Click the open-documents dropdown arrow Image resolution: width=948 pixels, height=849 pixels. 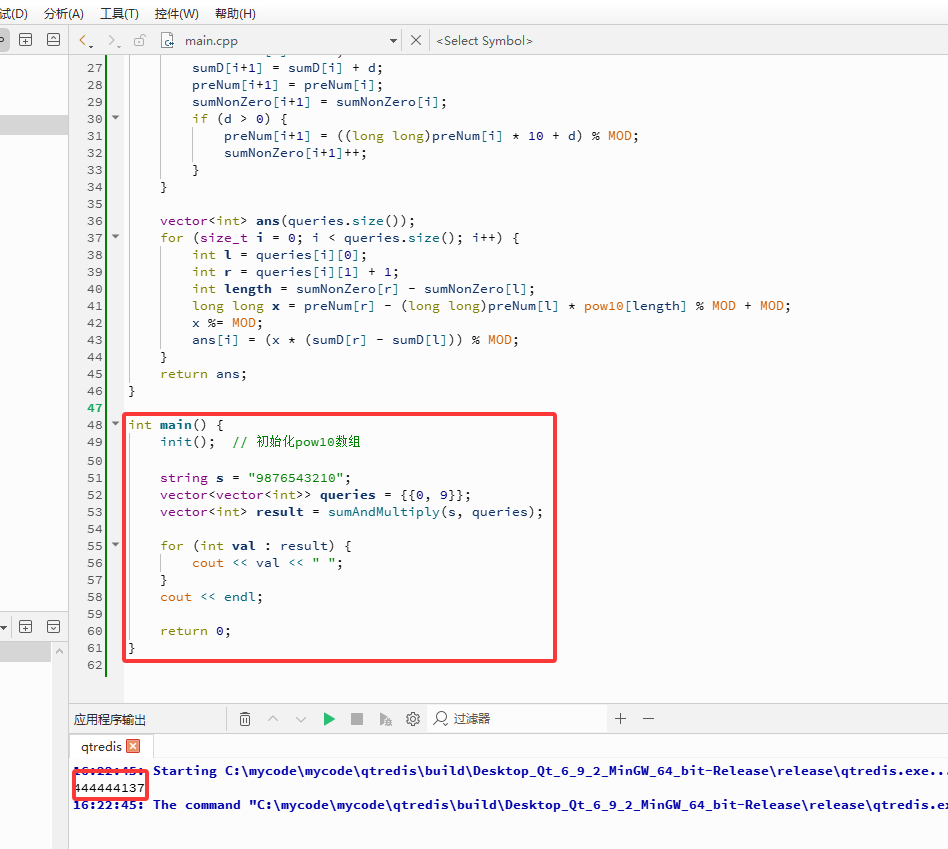[x=393, y=41]
